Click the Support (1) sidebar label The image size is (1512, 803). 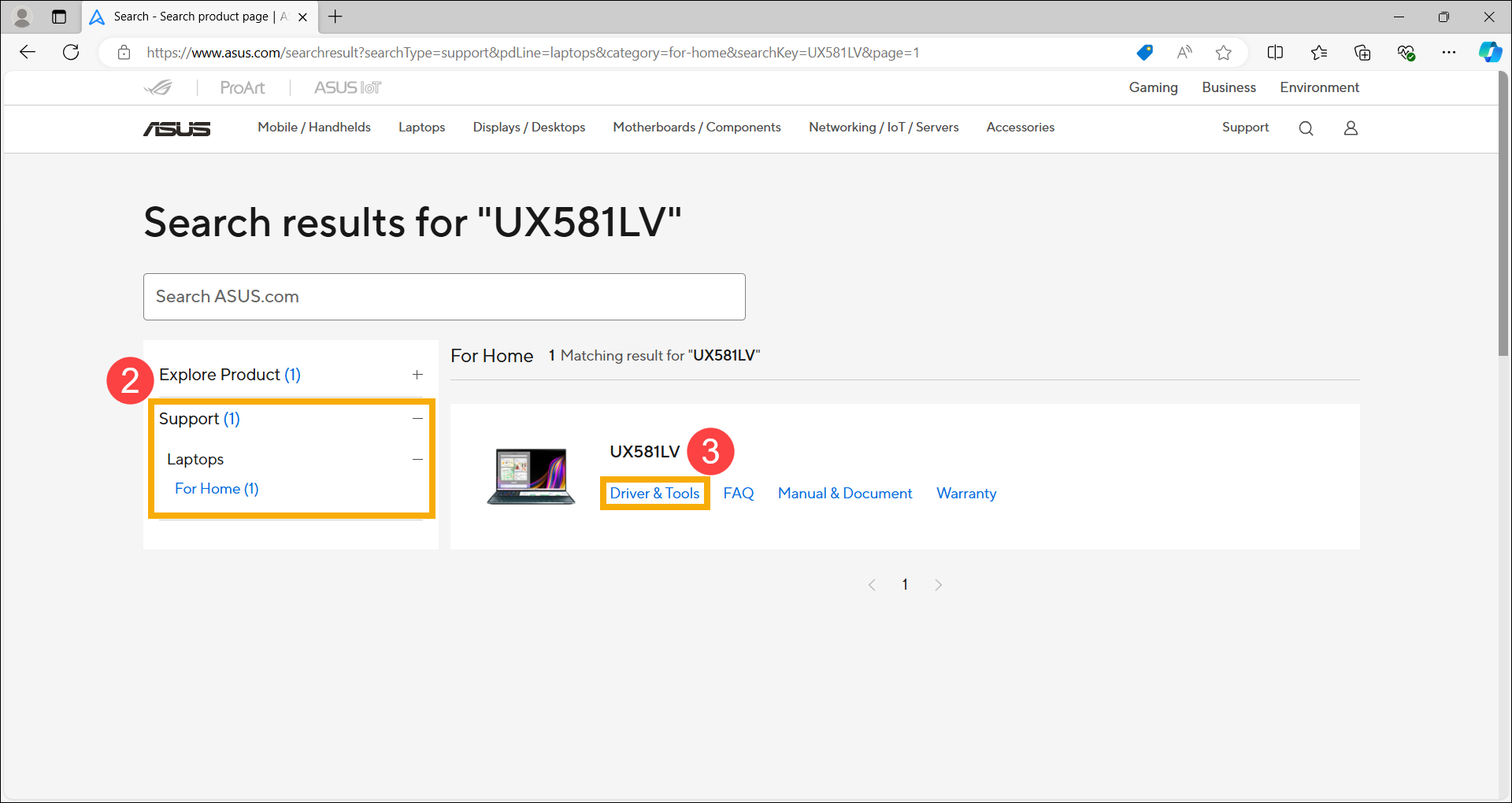pos(199,419)
